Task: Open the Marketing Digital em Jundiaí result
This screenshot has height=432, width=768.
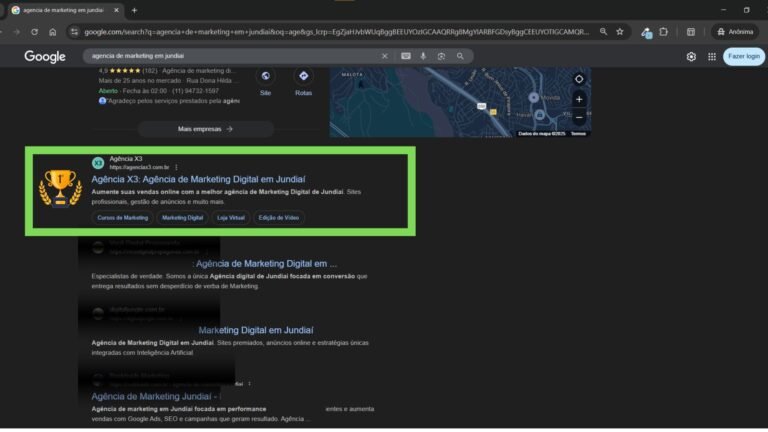Action: point(256,330)
